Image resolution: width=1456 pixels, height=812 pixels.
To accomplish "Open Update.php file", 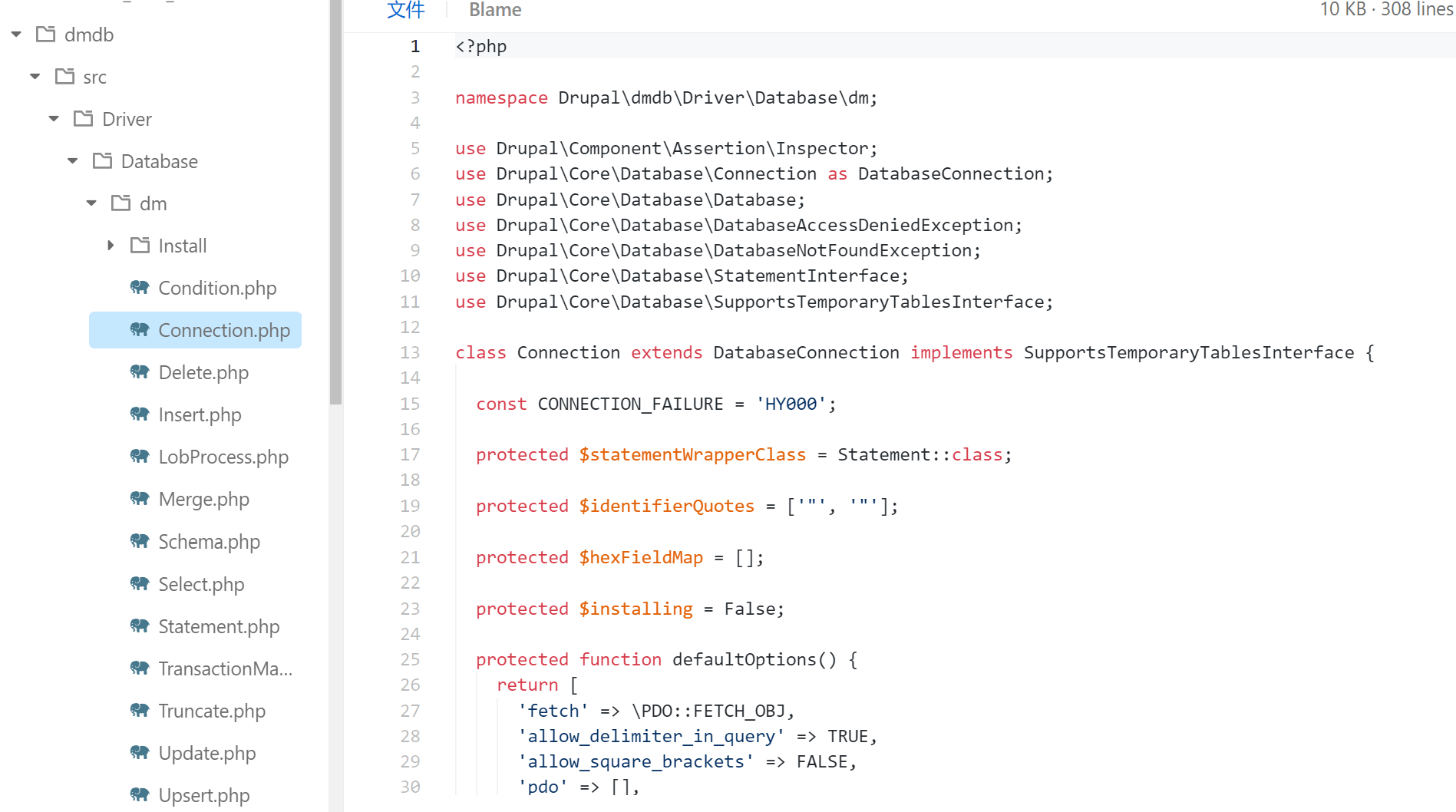I will pyautogui.click(x=206, y=753).
